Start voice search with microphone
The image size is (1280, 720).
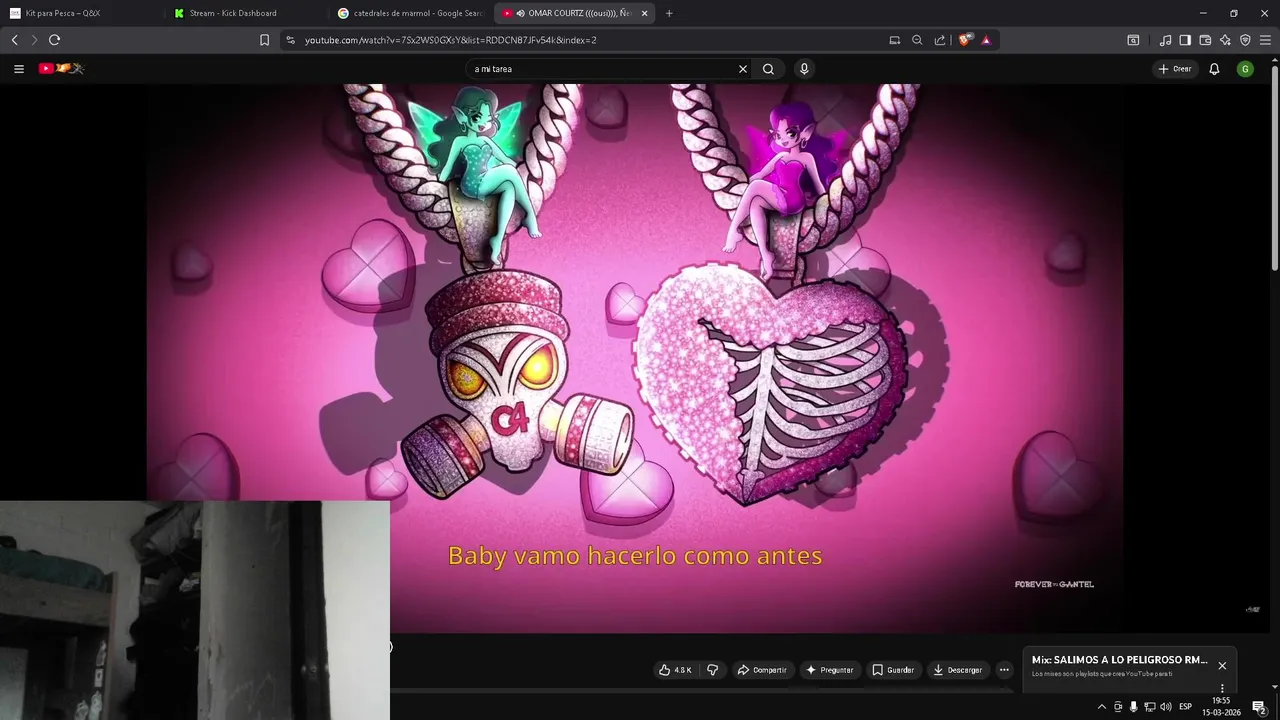(x=804, y=69)
